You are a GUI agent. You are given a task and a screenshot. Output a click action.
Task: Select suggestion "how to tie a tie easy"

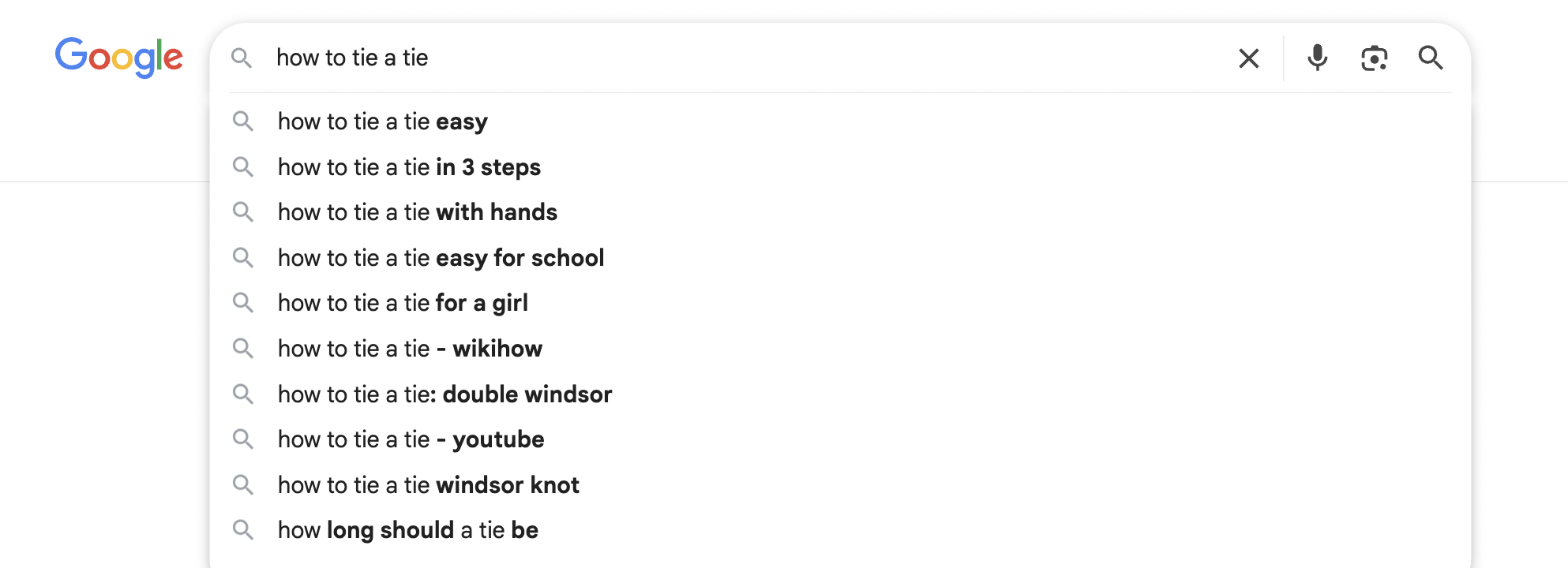point(383,121)
